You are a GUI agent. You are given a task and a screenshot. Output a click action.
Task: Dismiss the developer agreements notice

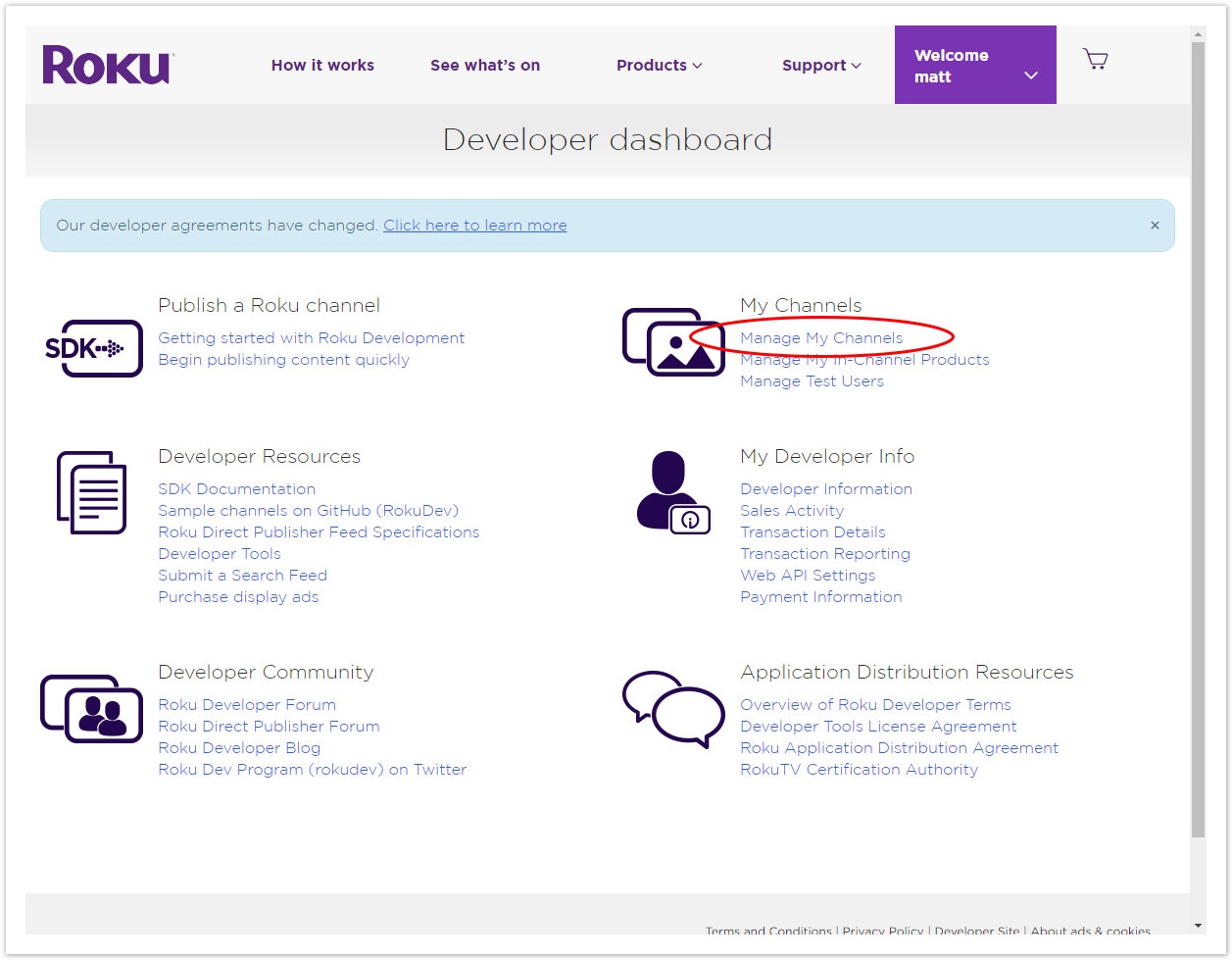coord(1155,226)
